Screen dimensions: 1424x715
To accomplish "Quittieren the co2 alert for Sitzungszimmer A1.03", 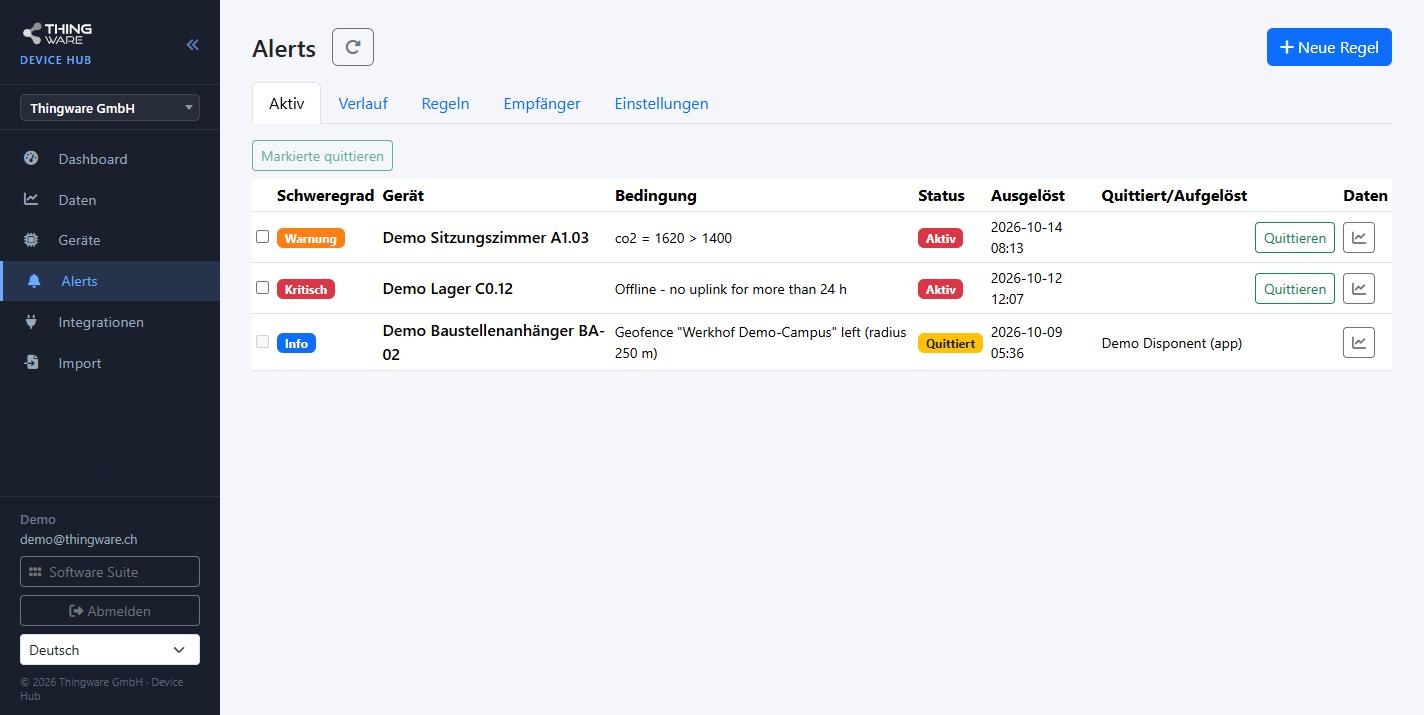I will coord(1295,238).
